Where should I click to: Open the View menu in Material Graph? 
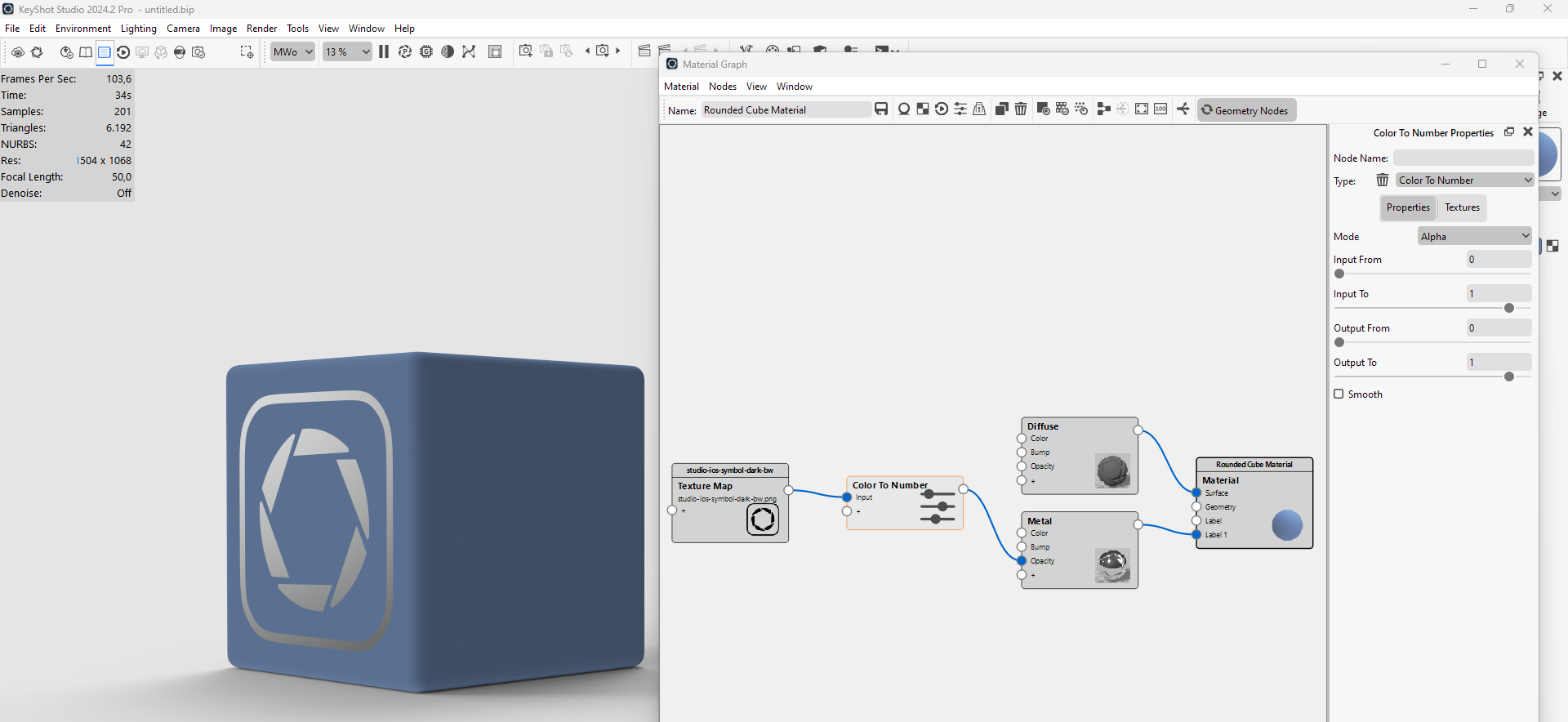(x=756, y=86)
